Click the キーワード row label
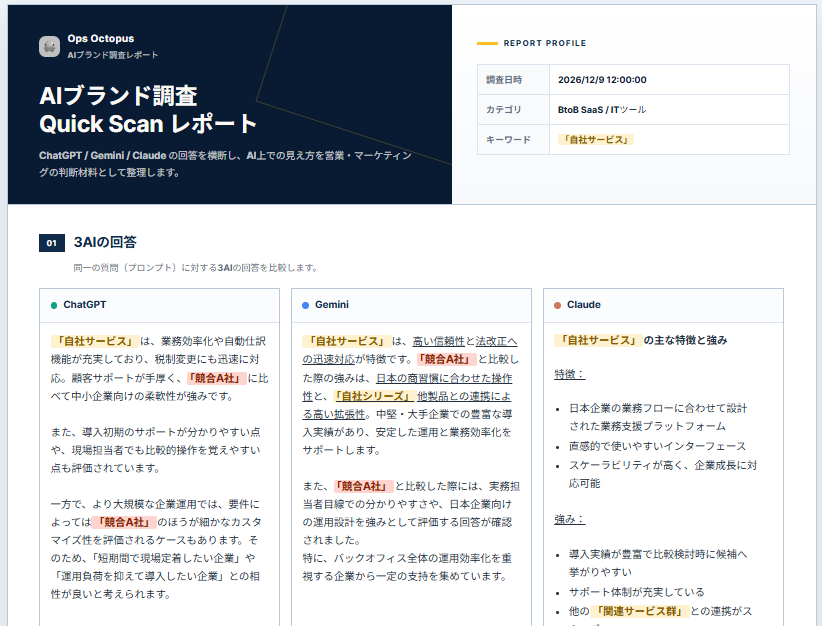This screenshot has width=824, height=637. click(x=508, y=140)
